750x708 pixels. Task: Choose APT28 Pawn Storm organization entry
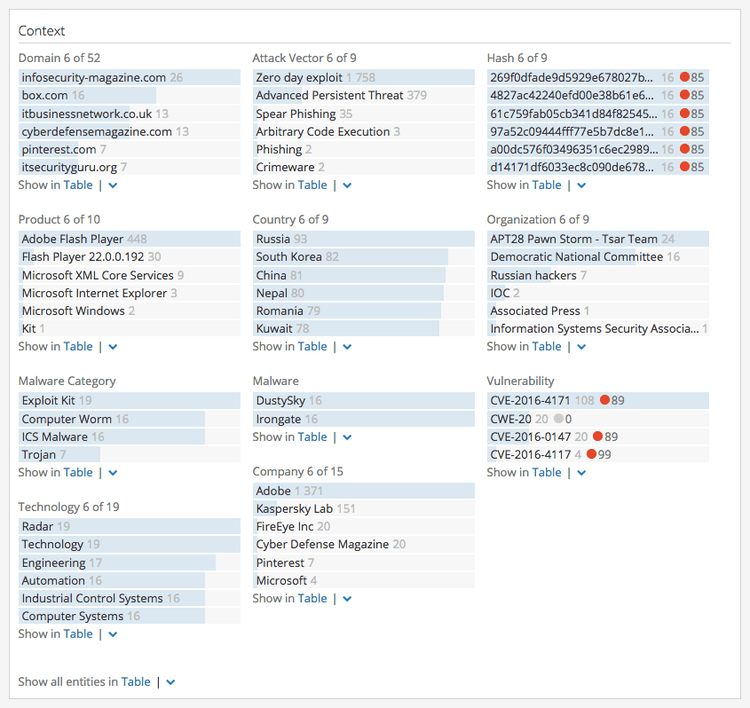pos(573,239)
